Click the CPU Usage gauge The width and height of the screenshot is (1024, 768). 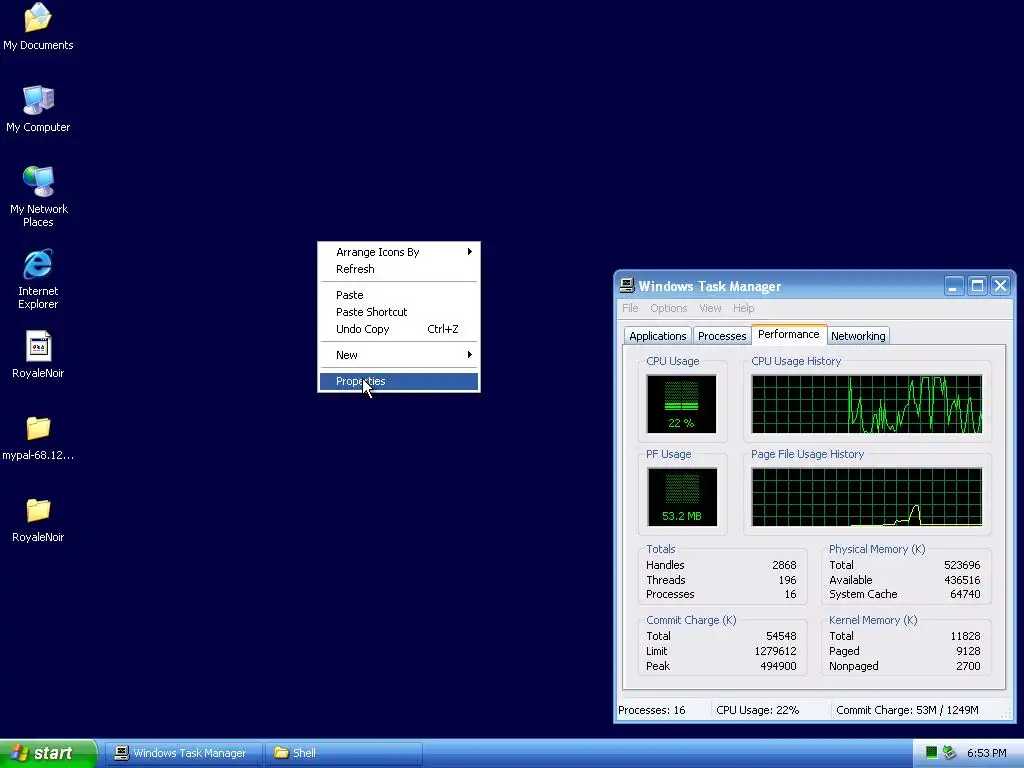point(681,404)
